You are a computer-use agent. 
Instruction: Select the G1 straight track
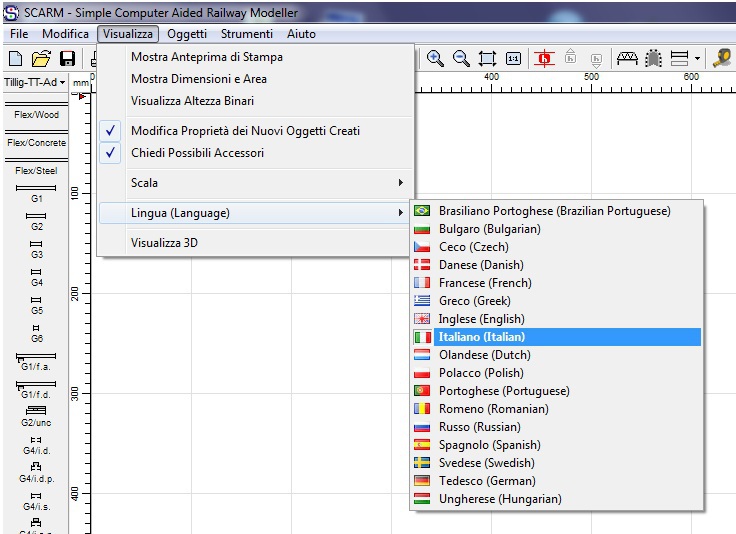[36, 193]
